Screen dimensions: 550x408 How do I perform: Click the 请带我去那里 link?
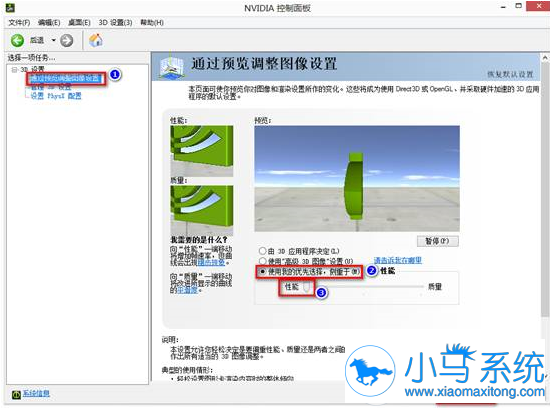click(398, 260)
